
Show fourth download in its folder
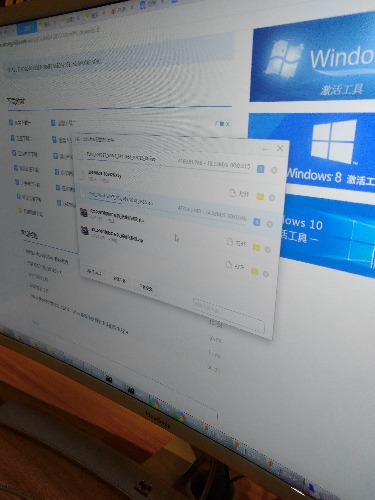pos(256,247)
